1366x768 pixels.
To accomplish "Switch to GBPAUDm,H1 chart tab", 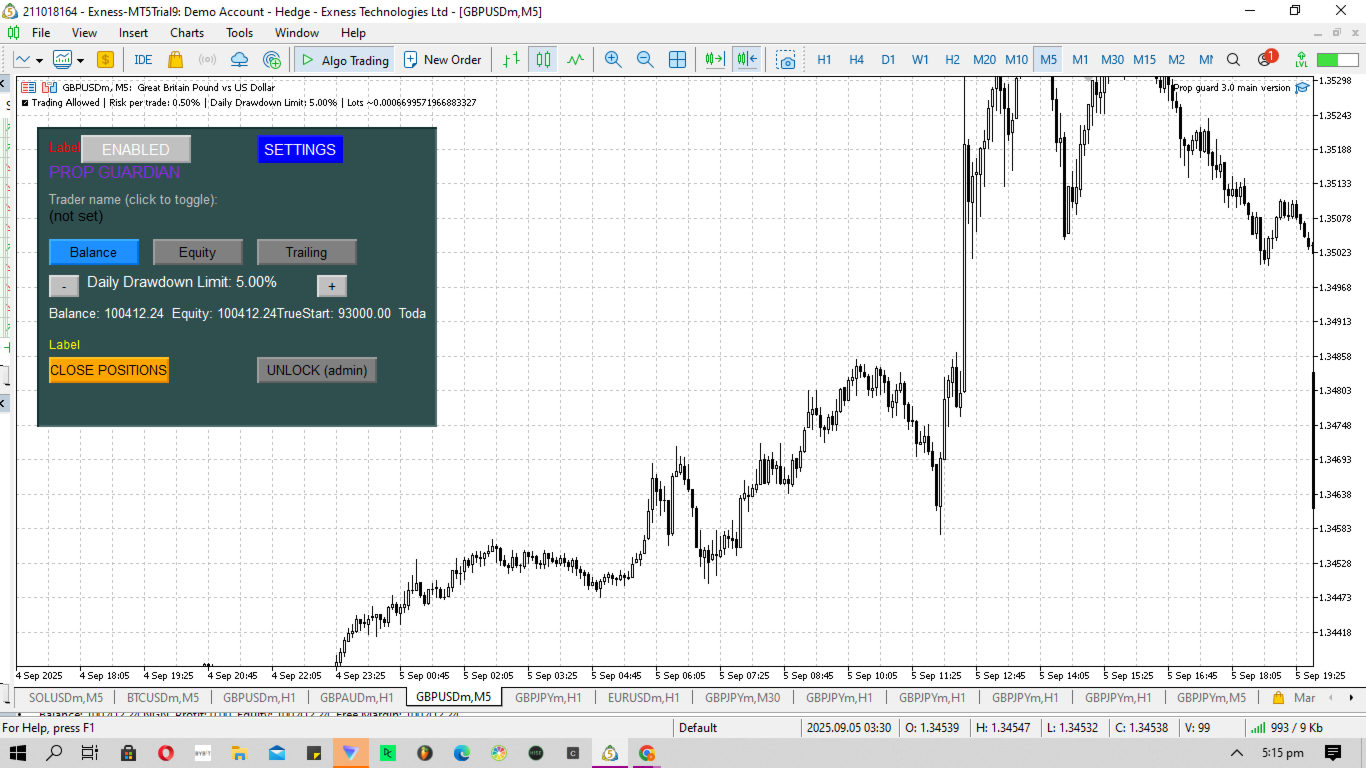I will point(357,698).
